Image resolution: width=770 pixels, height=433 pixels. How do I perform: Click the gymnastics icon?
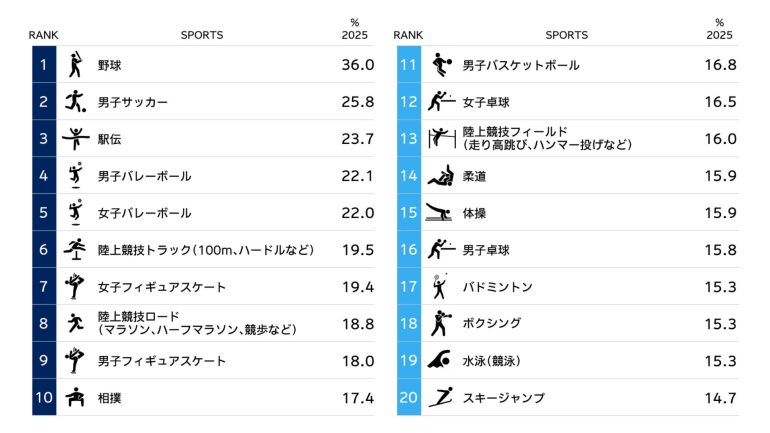coord(440,213)
